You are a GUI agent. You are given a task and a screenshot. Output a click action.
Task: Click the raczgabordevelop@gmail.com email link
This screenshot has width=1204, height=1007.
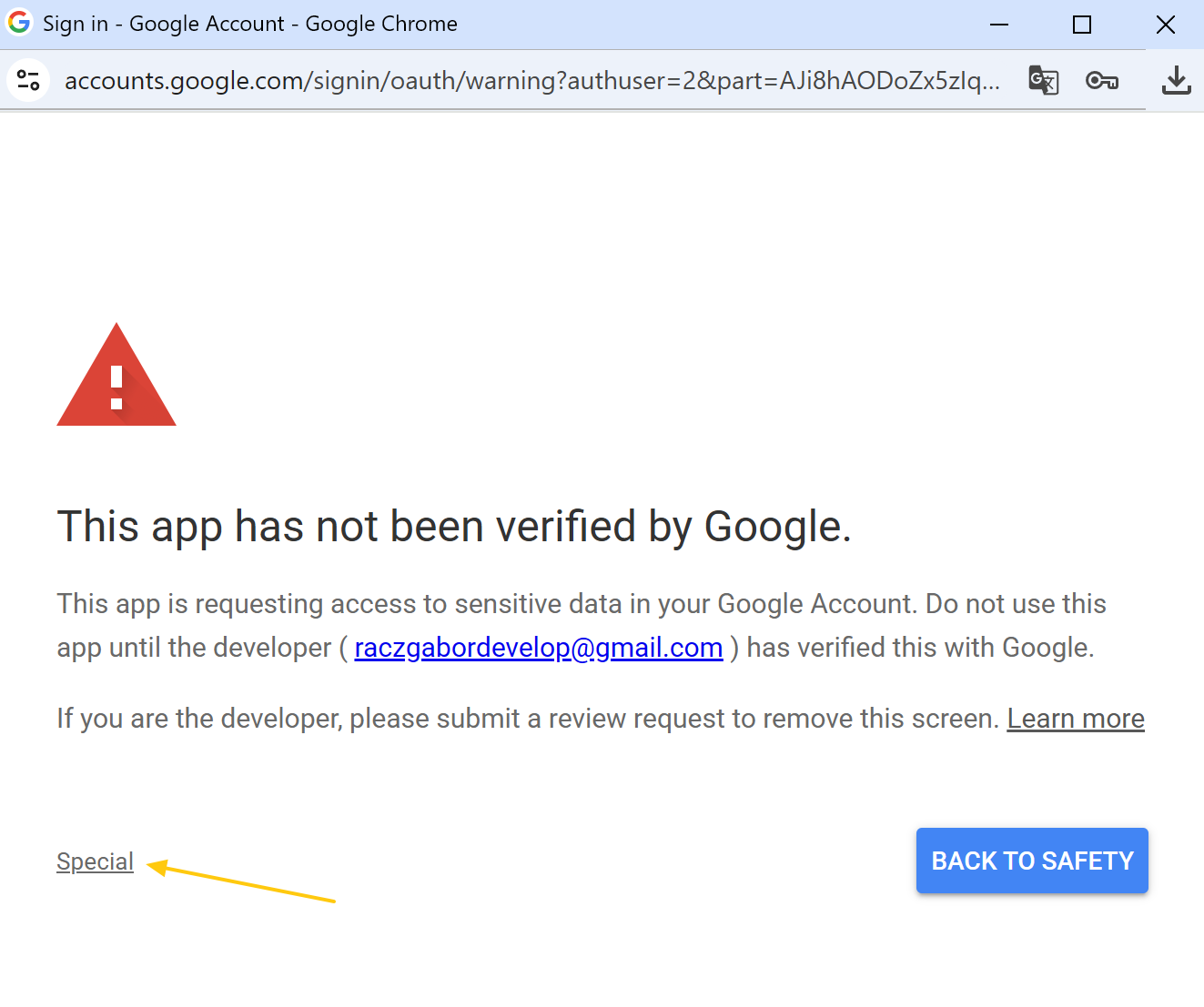(x=539, y=648)
